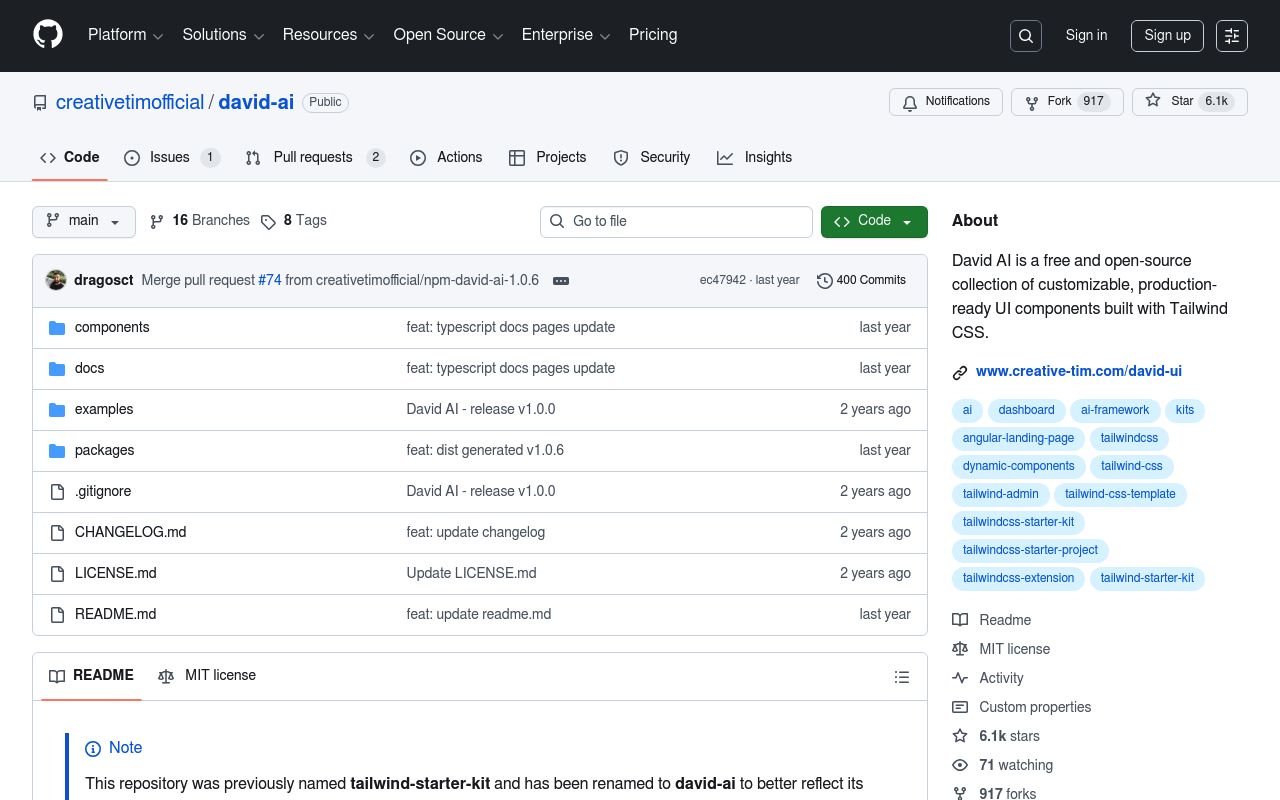This screenshot has width=1280, height=800.
Task: Click the Sign up button
Action: pyautogui.click(x=1167, y=36)
